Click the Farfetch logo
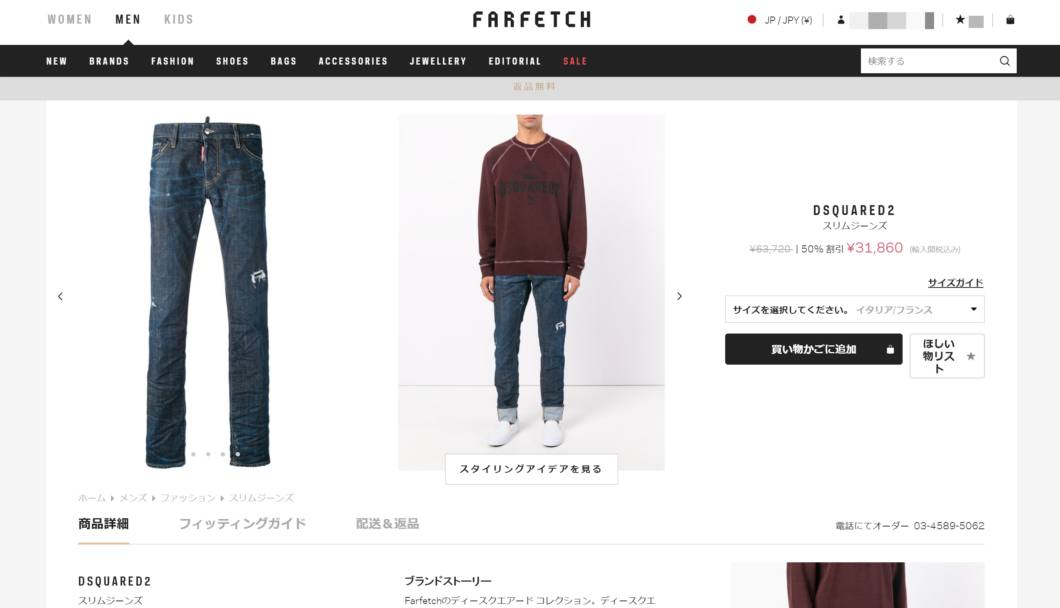1060x608 pixels. click(531, 20)
